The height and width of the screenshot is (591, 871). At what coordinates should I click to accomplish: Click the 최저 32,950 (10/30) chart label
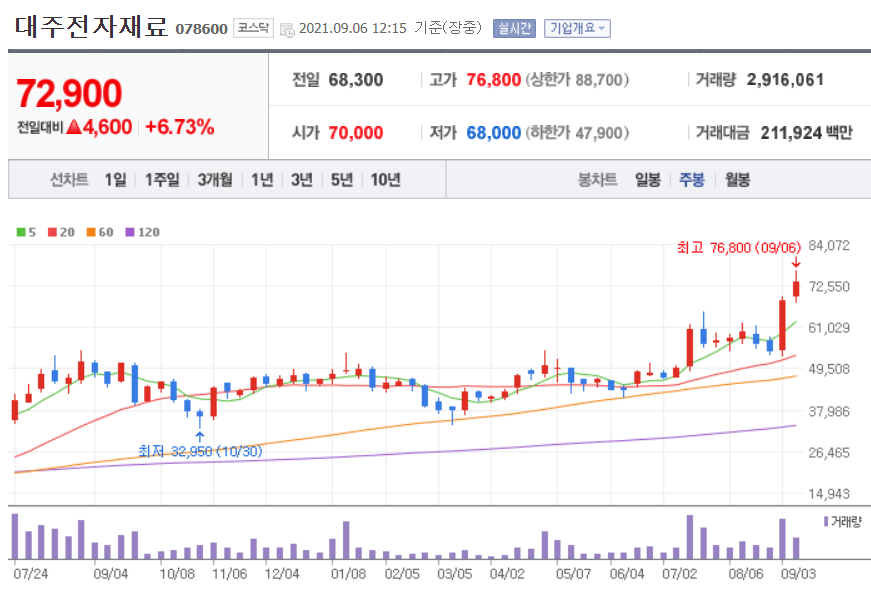coord(200,451)
